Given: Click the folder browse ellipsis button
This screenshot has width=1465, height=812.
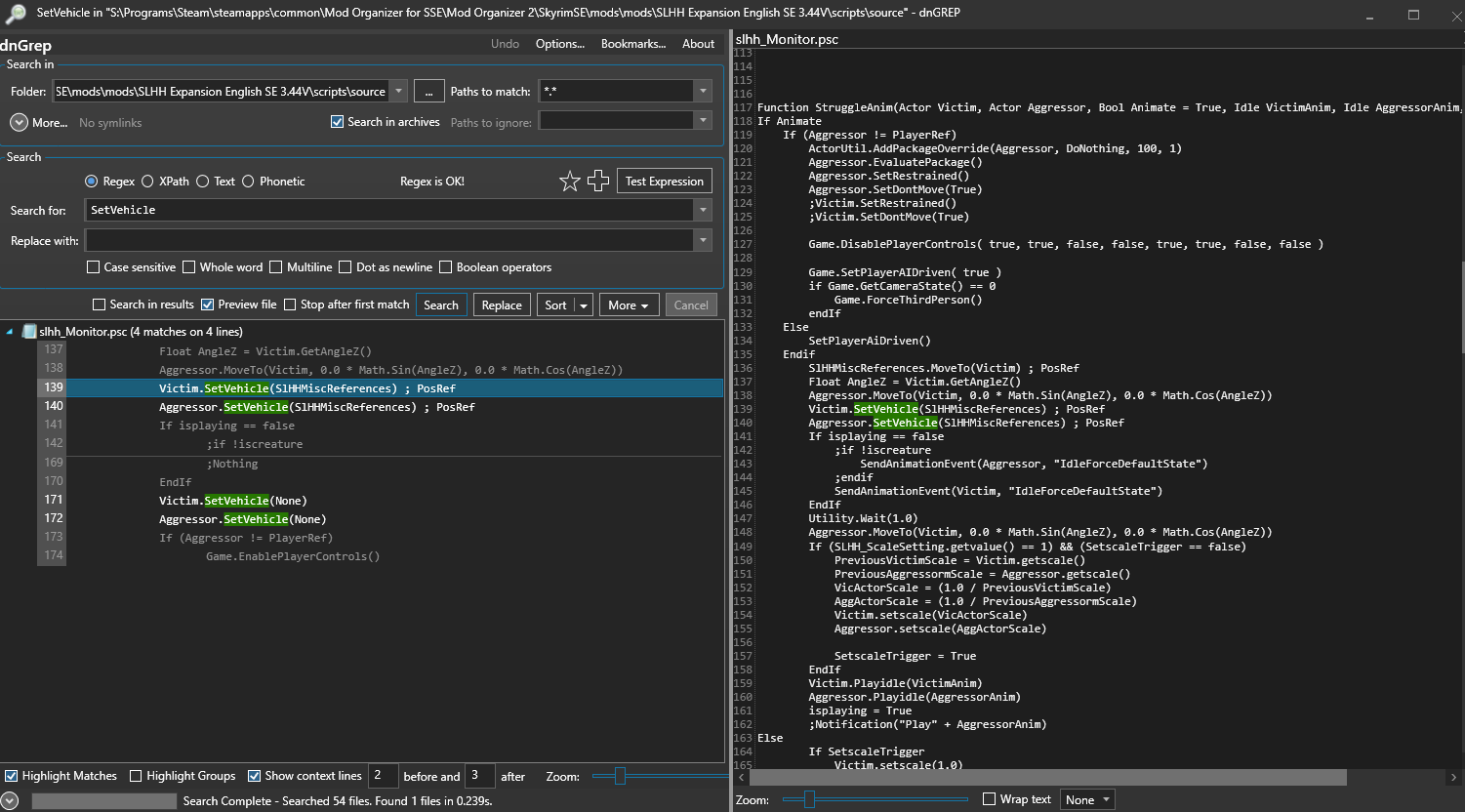Looking at the screenshot, I should tap(428, 92).
